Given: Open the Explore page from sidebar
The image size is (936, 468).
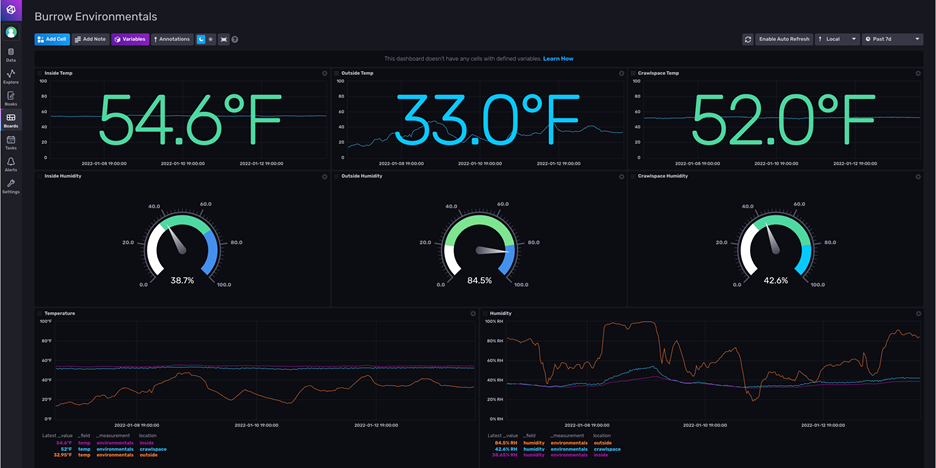Looking at the screenshot, I should click(11, 76).
